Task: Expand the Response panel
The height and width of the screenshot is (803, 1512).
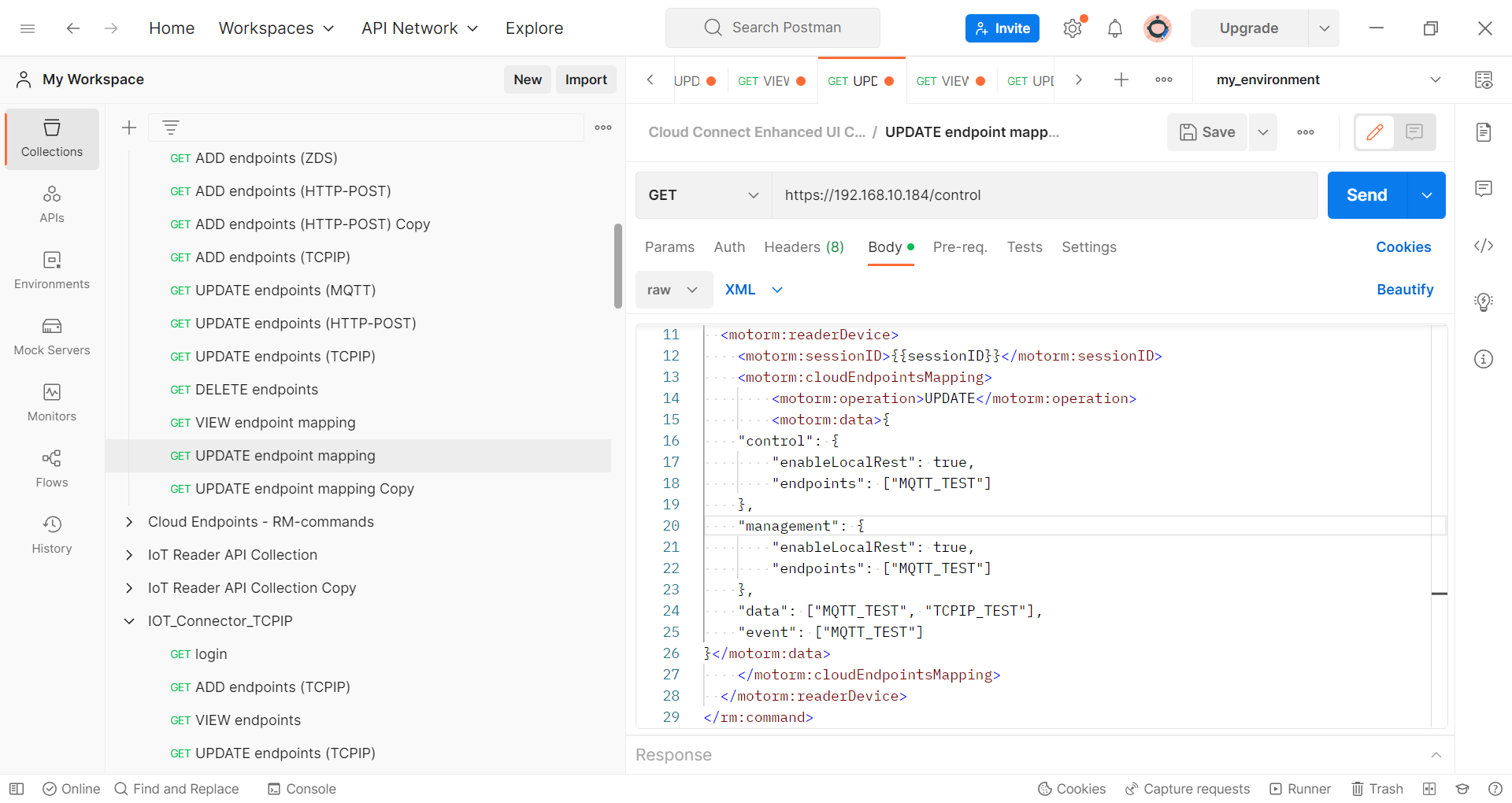Action: tap(1436, 755)
